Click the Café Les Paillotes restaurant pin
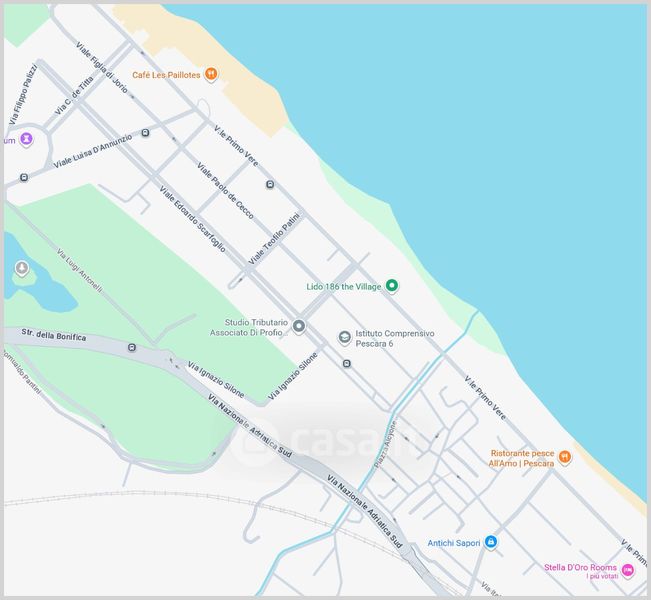Viewport: 651px width, 600px height. tap(211, 74)
